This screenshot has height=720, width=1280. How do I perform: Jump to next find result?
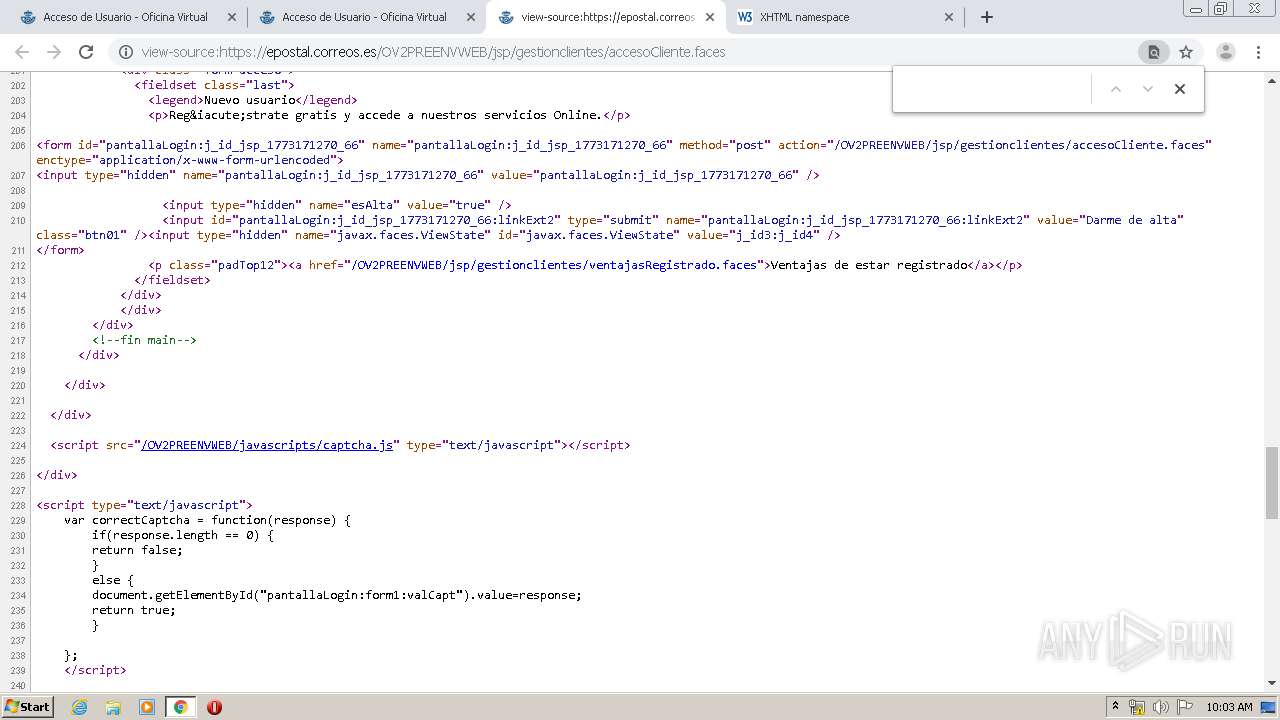pos(1148,89)
